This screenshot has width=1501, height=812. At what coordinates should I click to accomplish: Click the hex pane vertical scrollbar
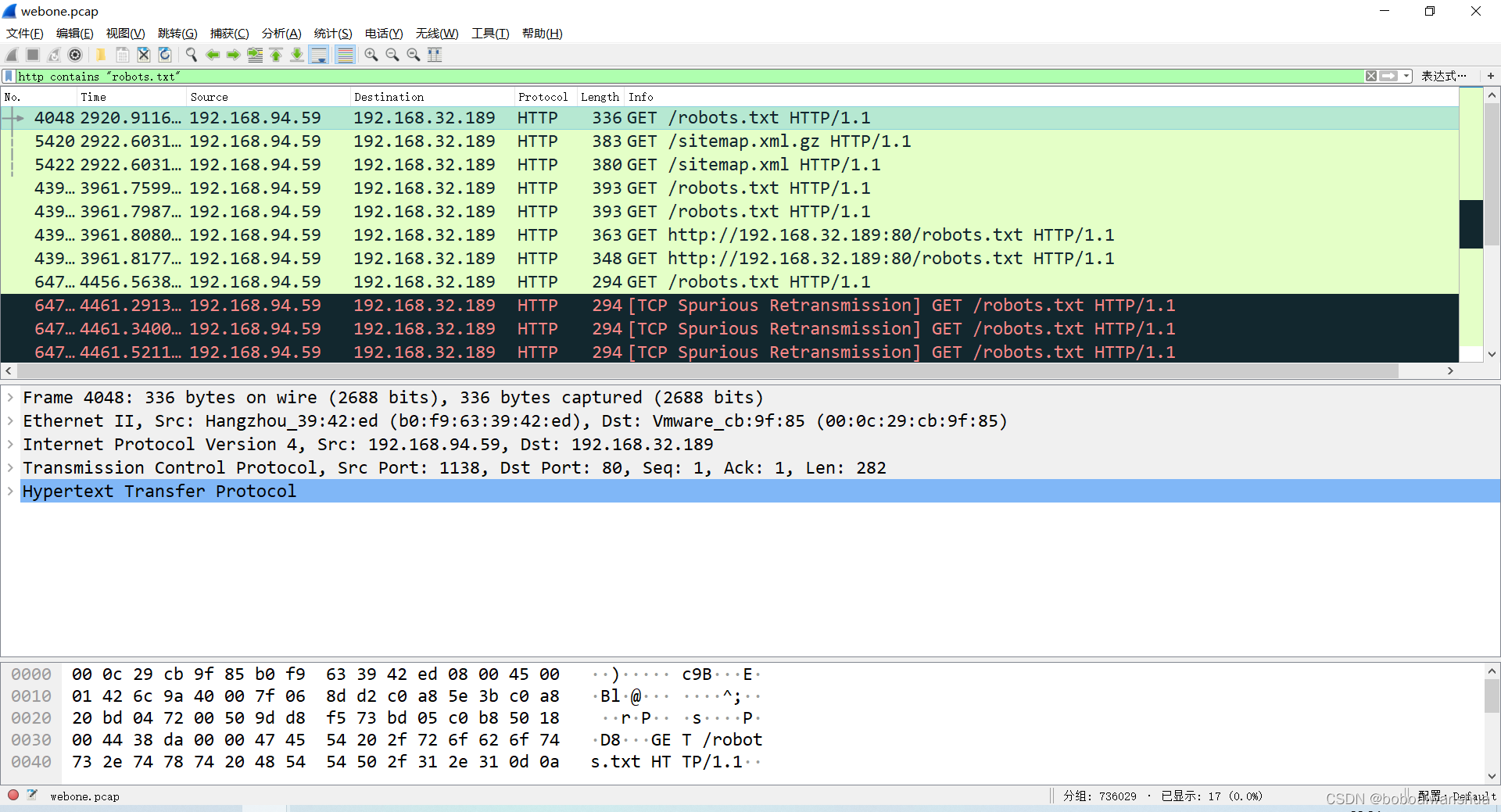click(x=1492, y=696)
